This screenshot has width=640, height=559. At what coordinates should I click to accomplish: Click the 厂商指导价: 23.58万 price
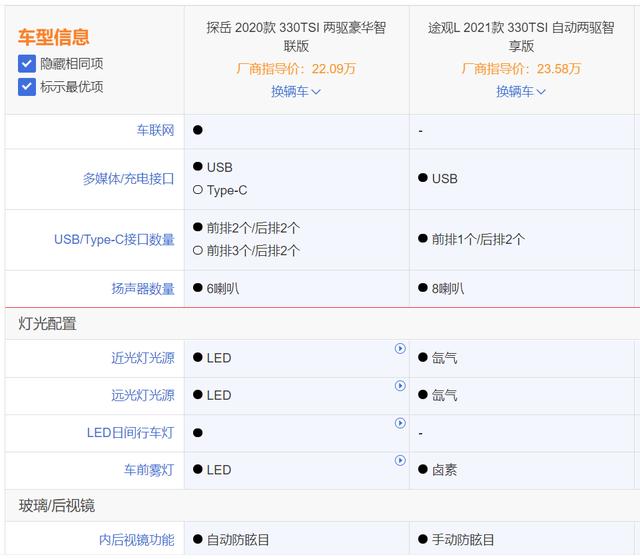pyautogui.click(x=521, y=69)
